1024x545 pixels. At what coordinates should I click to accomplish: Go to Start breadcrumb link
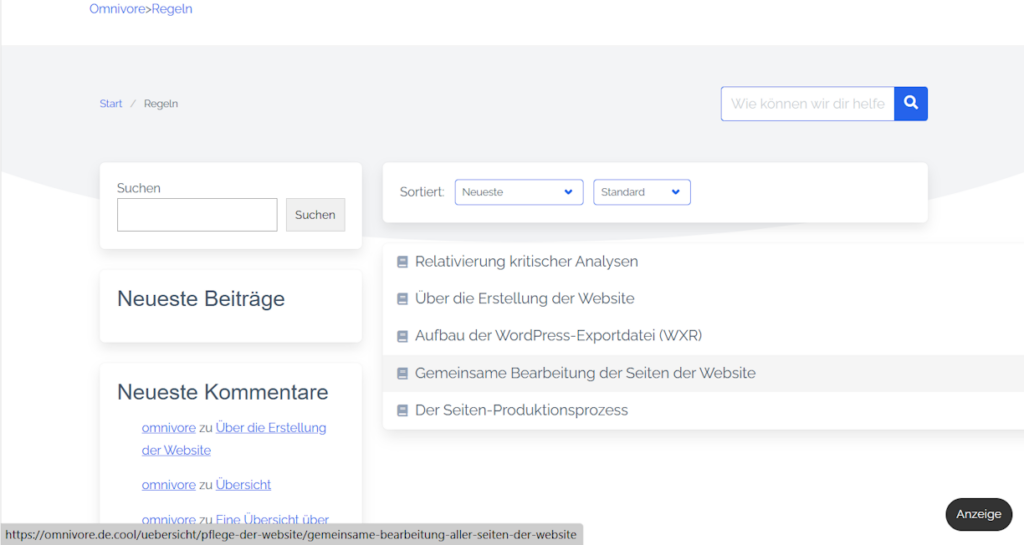point(111,104)
